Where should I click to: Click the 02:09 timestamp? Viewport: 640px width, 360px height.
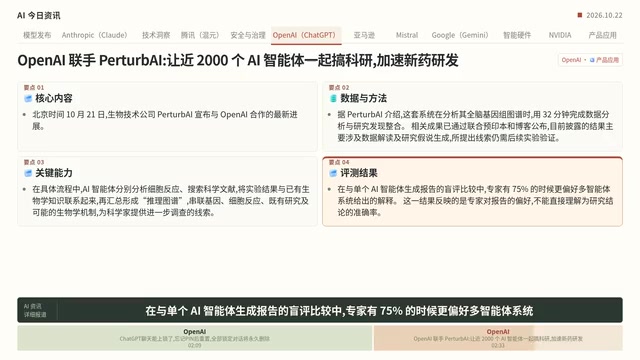tap(195, 345)
